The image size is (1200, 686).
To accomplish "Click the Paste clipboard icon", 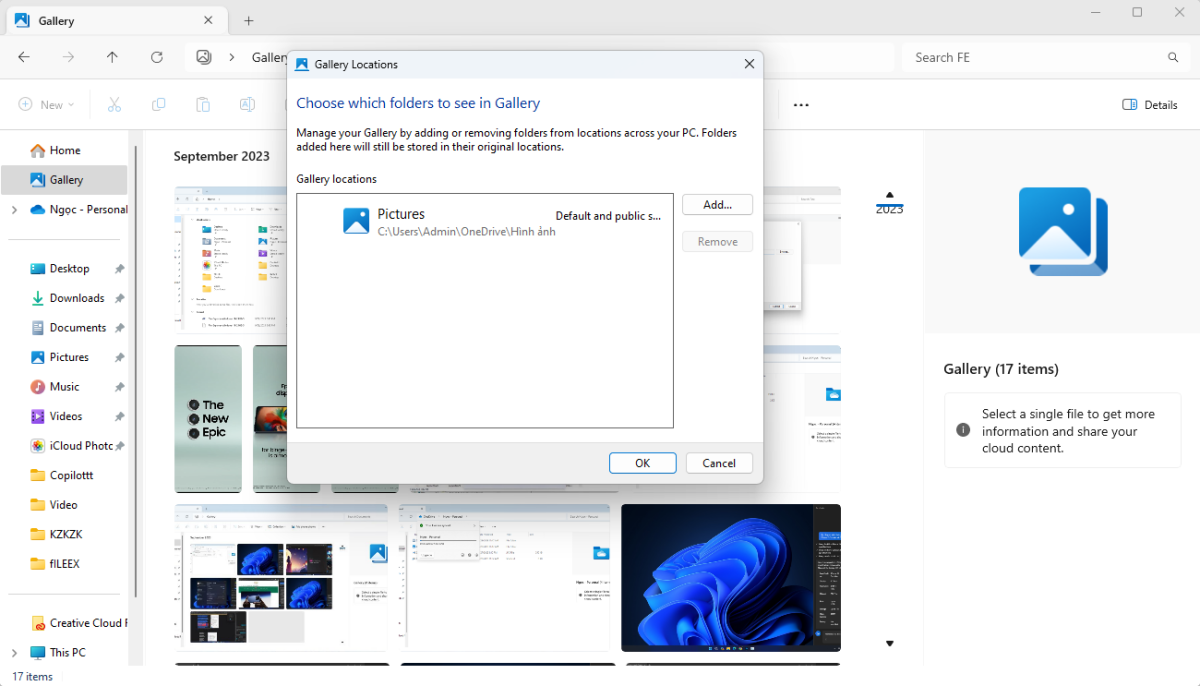I will (x=203, y=105).
